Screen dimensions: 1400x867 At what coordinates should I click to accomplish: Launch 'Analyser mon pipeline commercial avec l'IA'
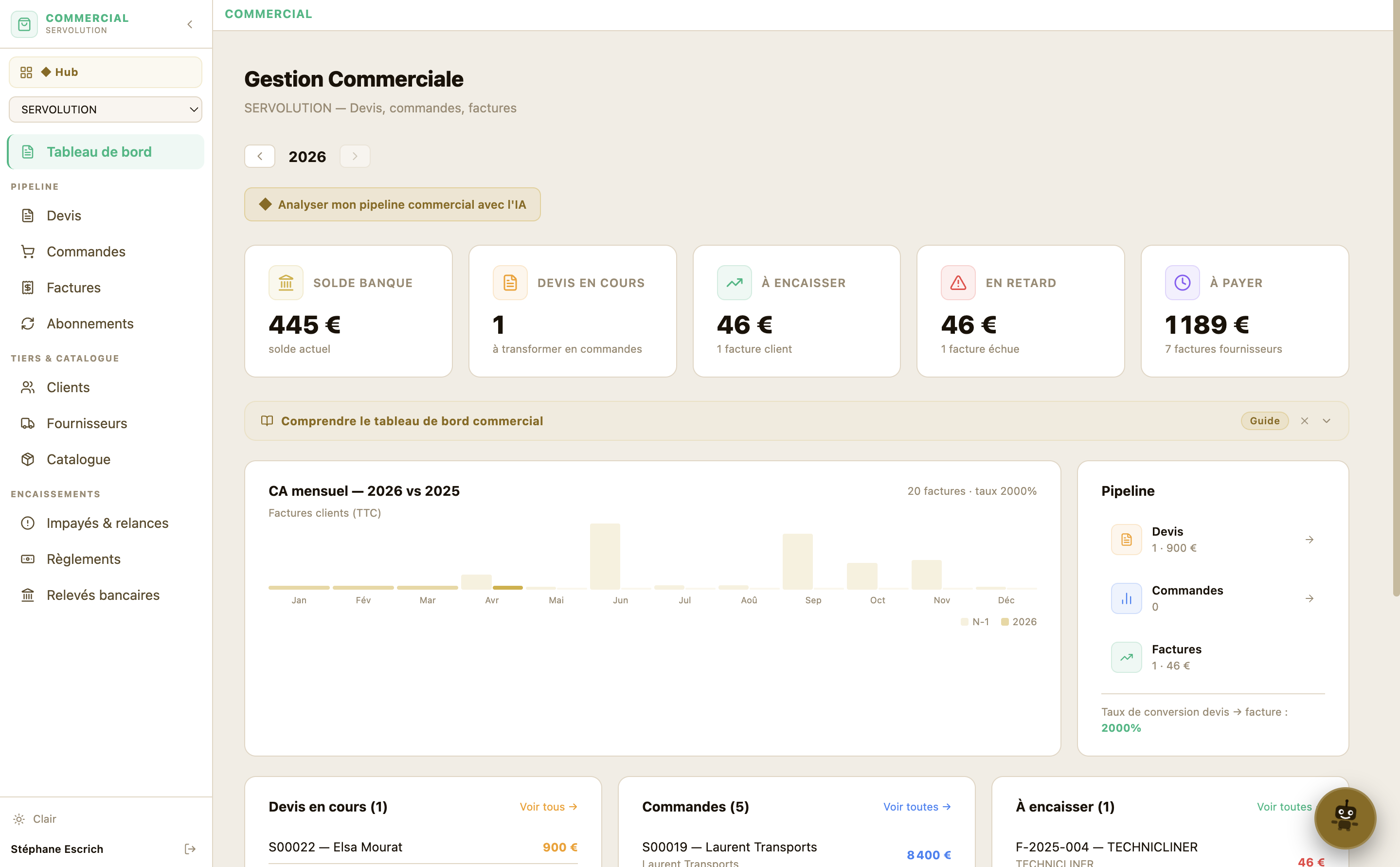click(392, 204)
